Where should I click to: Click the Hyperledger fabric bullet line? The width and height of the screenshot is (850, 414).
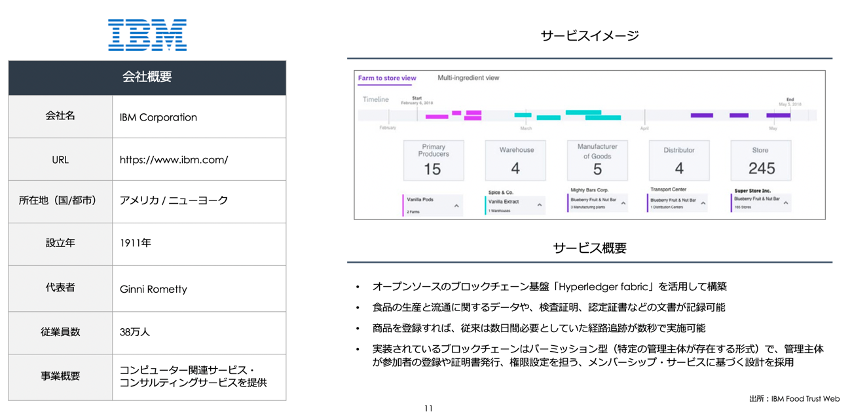(x=549, y=286)
